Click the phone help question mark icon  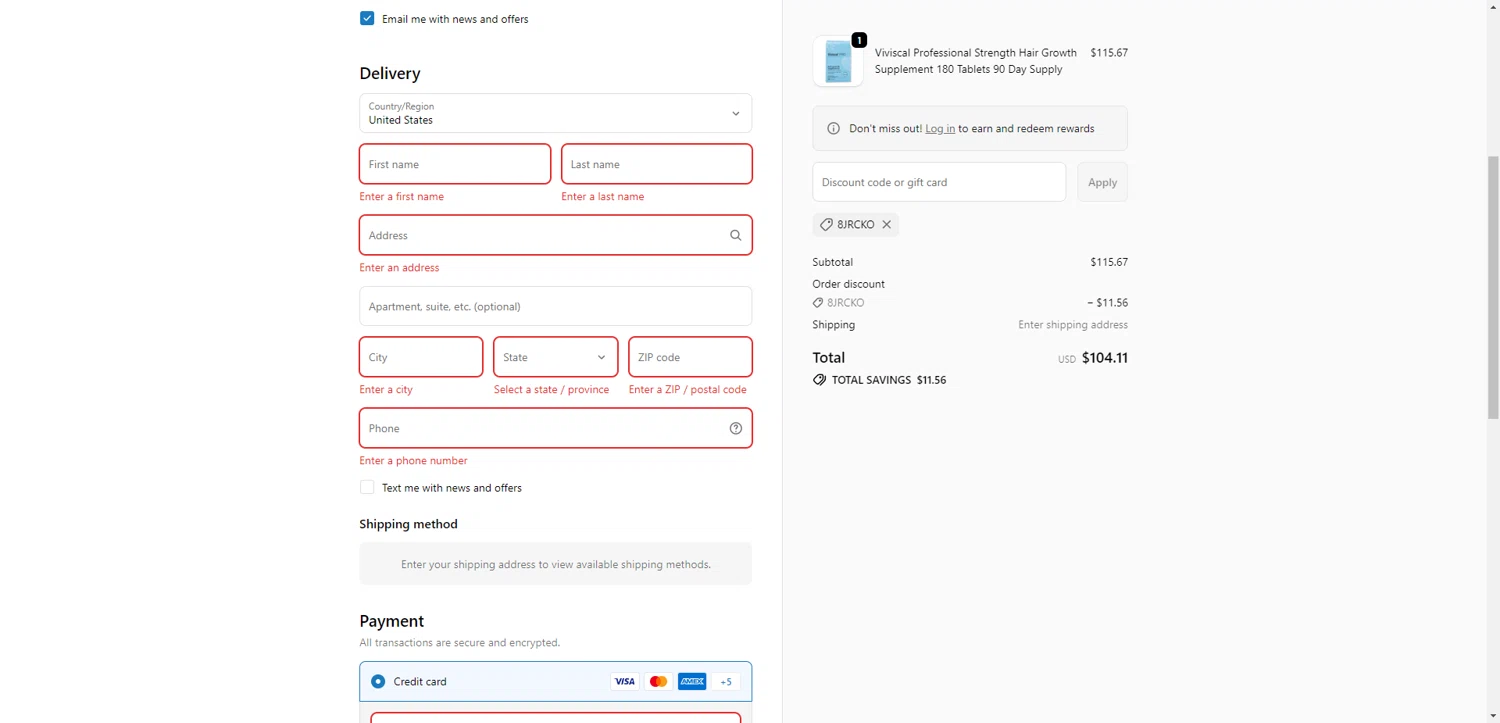pyautogui.click(x=735, y=429)
